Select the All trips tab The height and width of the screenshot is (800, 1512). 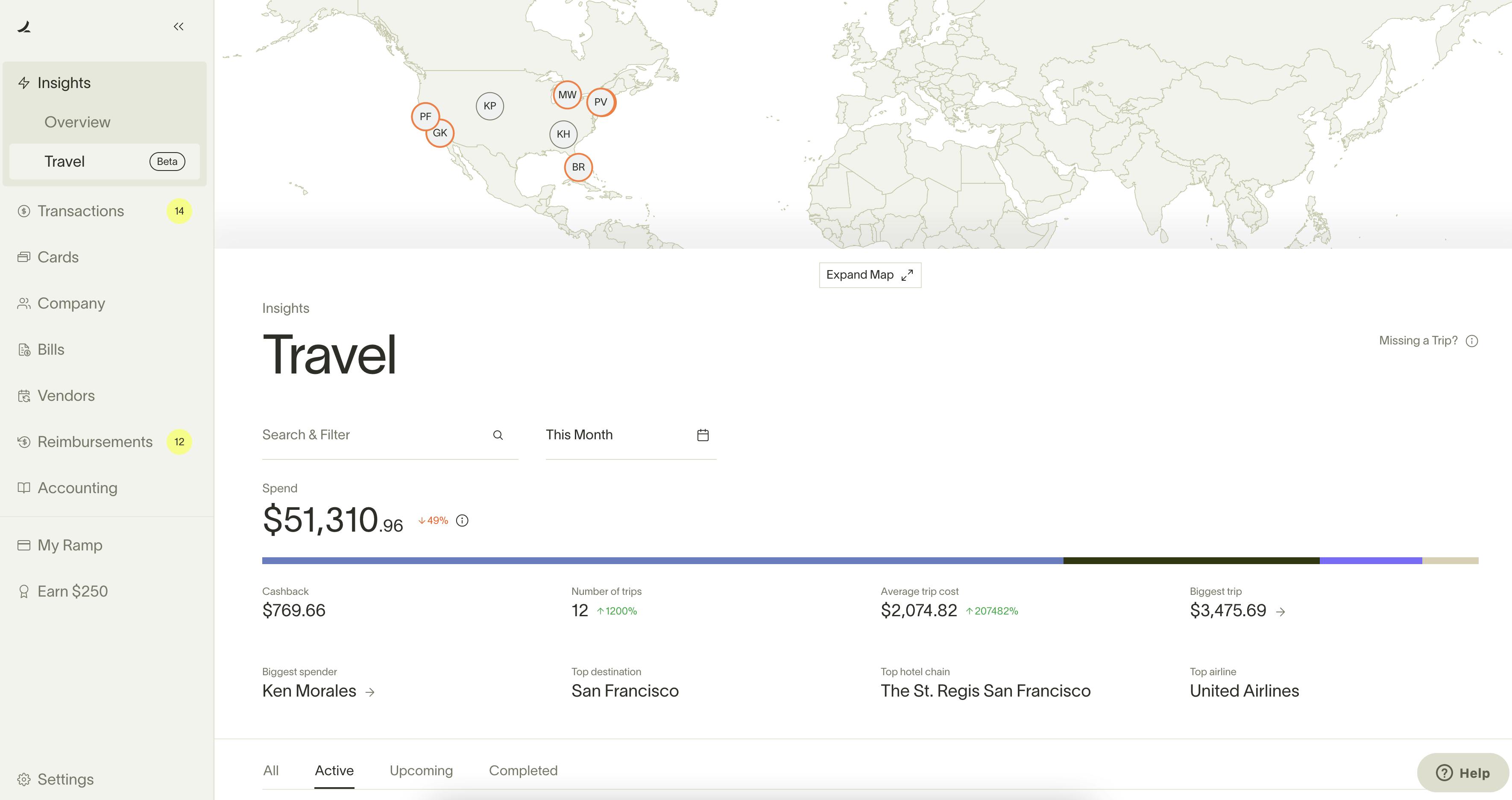(x=271, y=771)
